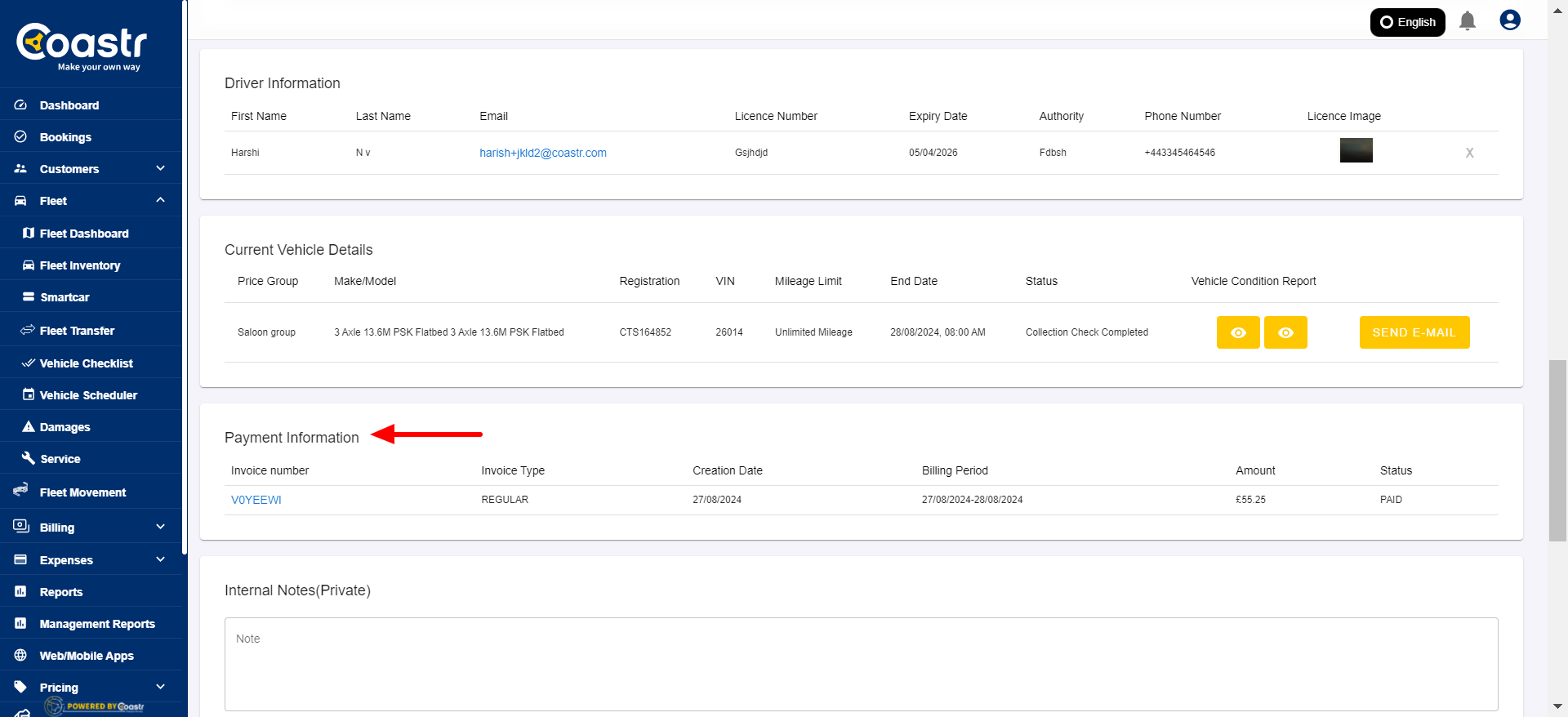Expand the Billing submenu chevron
The image size is (1568, 717).
(160, 528)
